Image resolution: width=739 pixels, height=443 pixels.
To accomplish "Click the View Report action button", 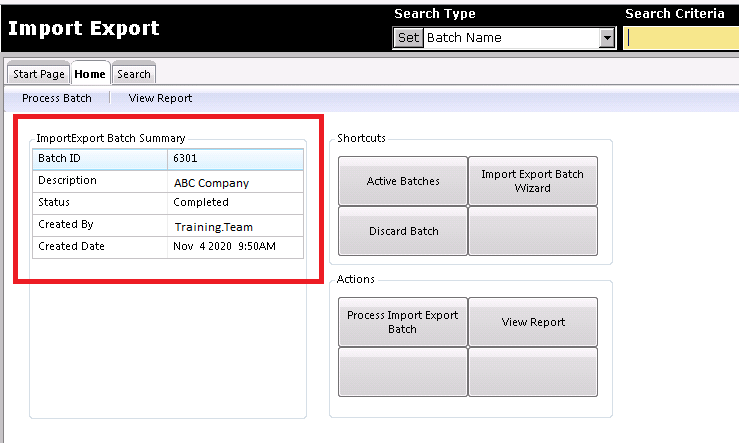I will 533,322.
